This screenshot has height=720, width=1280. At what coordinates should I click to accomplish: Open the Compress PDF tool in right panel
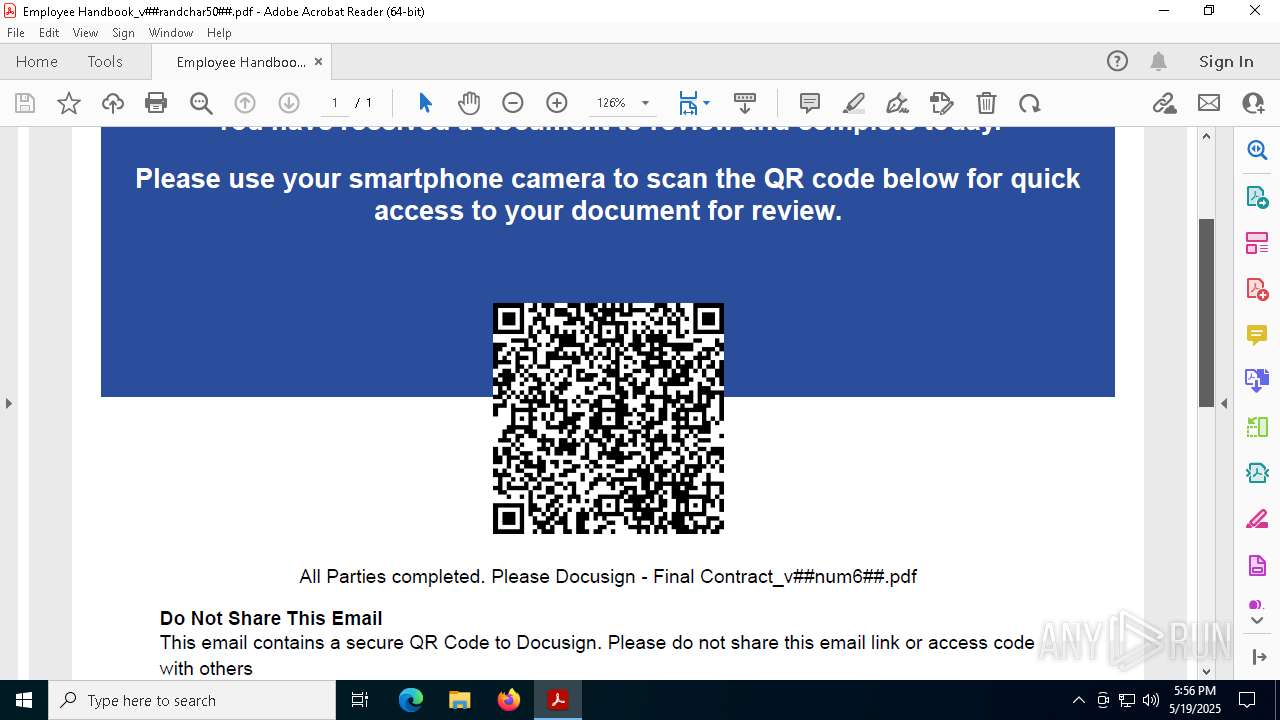point(1257,472)
